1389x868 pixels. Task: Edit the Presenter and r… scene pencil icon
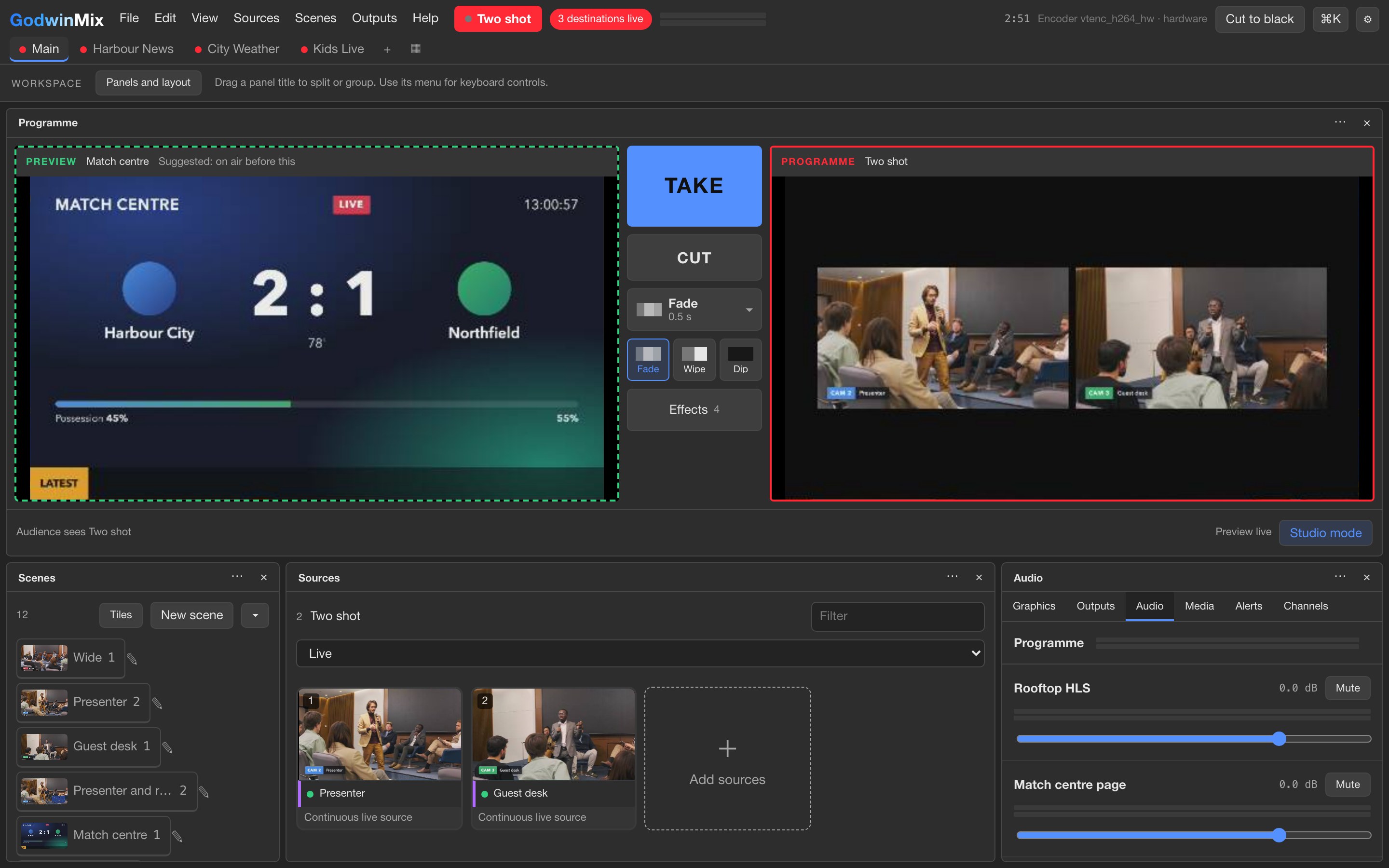204,792
